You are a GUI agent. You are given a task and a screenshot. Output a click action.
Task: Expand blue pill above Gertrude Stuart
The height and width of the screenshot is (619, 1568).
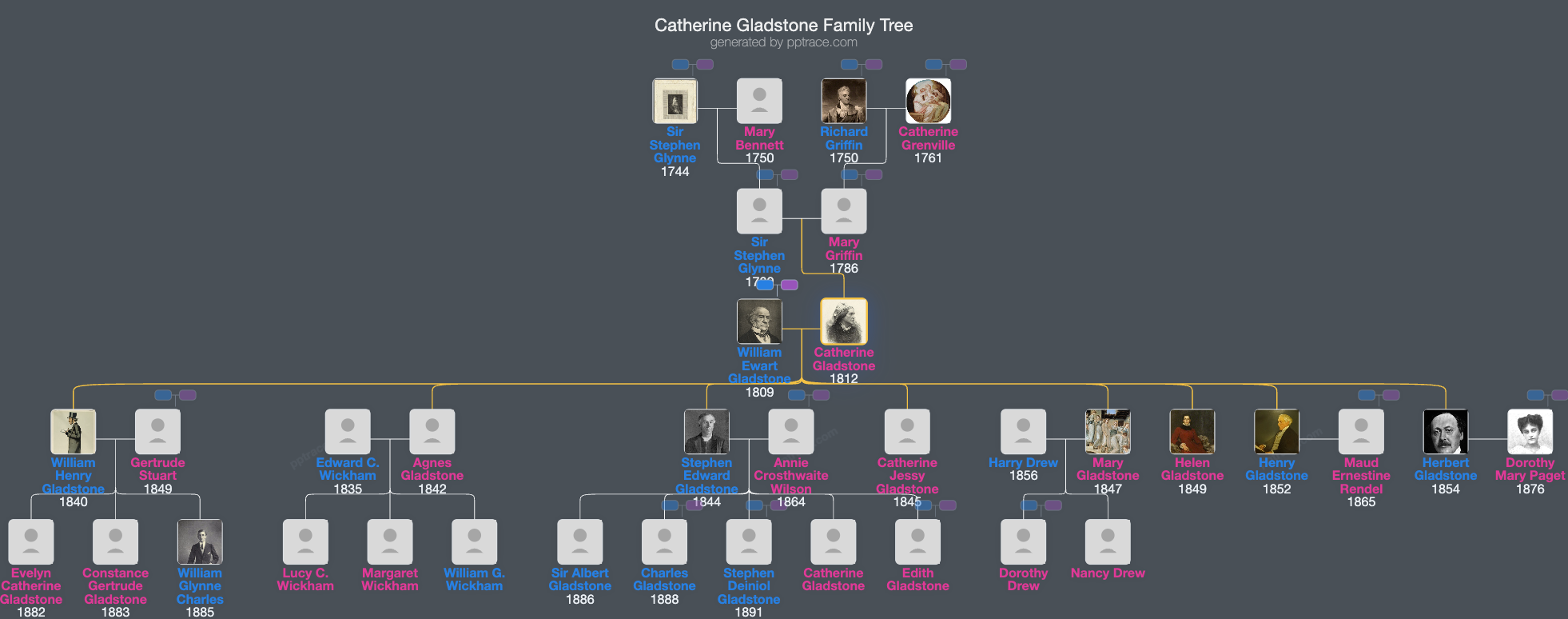click(x=163, y=395)
